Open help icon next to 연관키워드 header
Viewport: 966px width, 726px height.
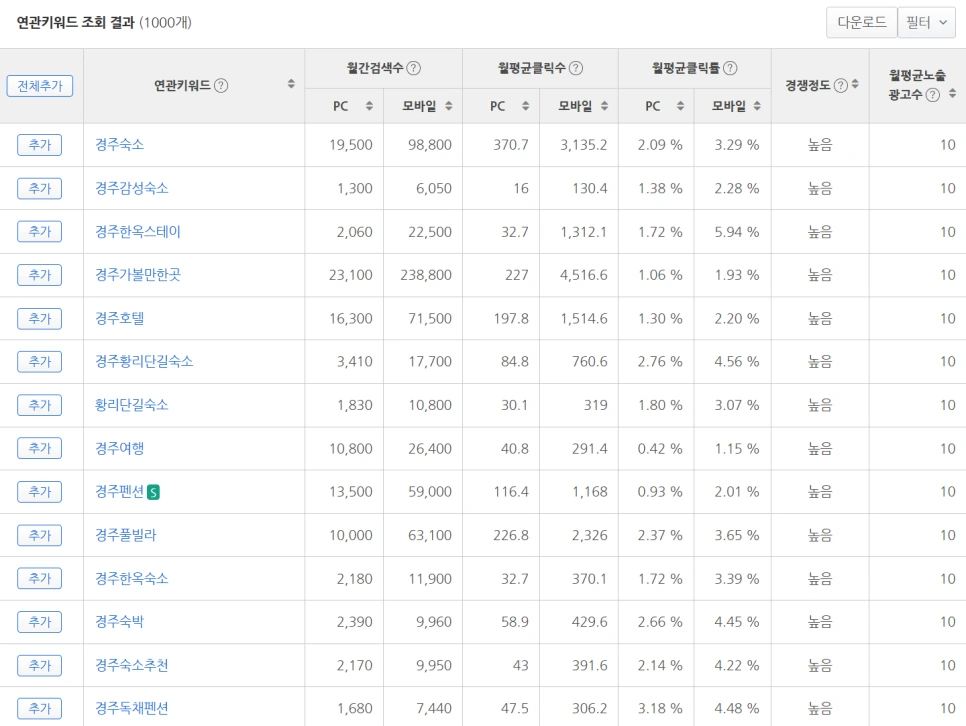click(221, 86)
